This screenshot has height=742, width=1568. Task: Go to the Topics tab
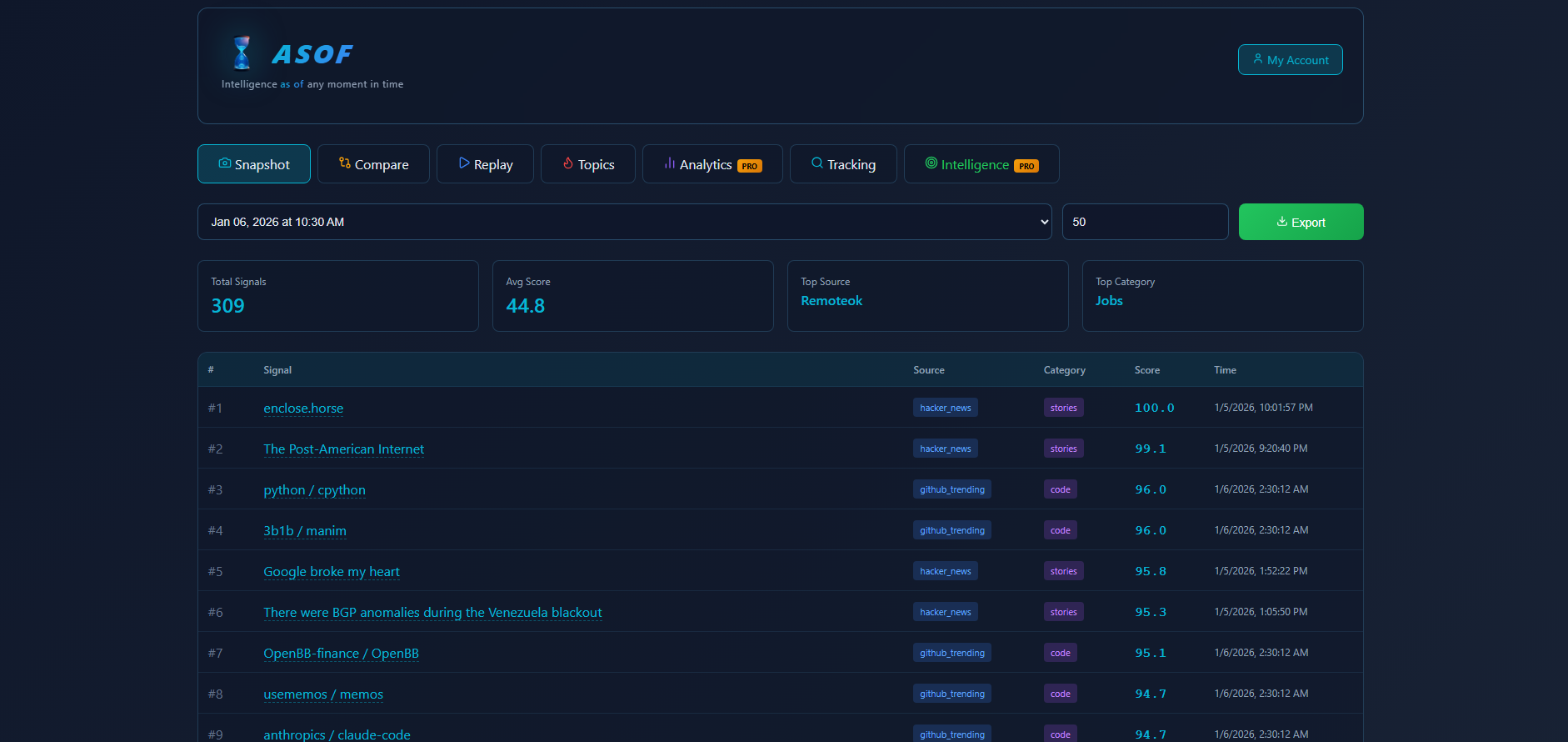pos(588,164)
